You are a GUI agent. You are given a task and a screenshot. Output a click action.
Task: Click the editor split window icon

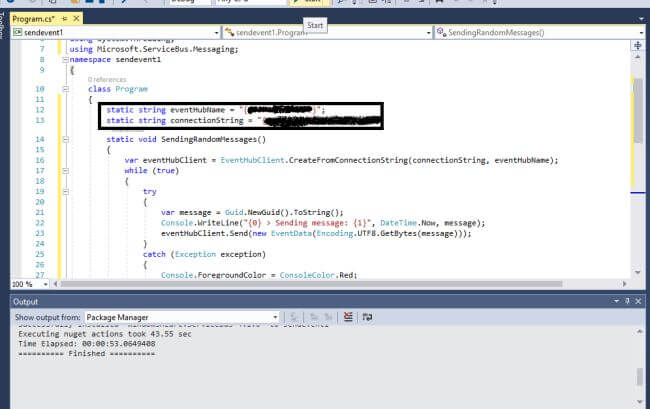pos(638,45)
